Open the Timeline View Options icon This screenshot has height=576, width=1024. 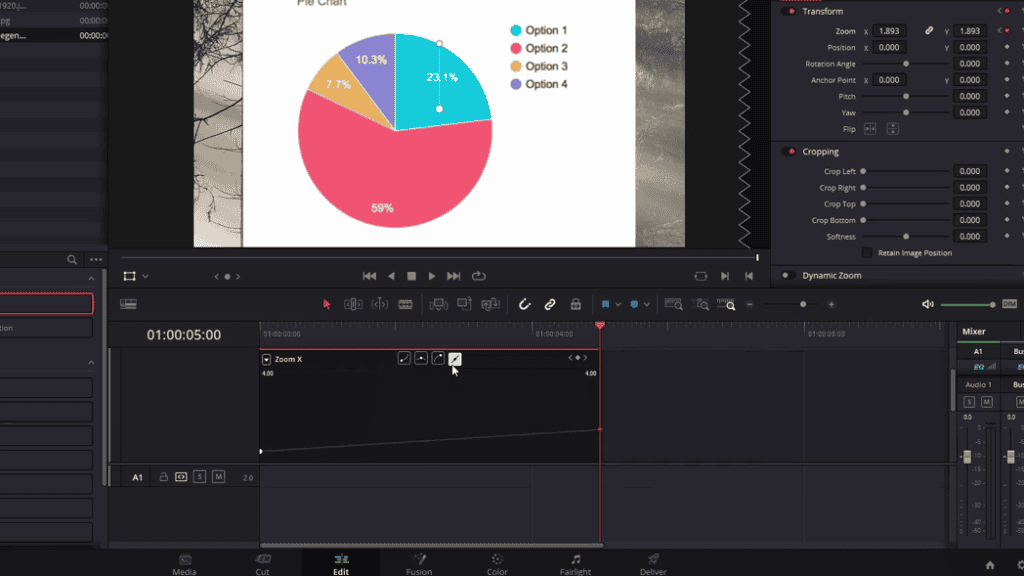point(128,304)
